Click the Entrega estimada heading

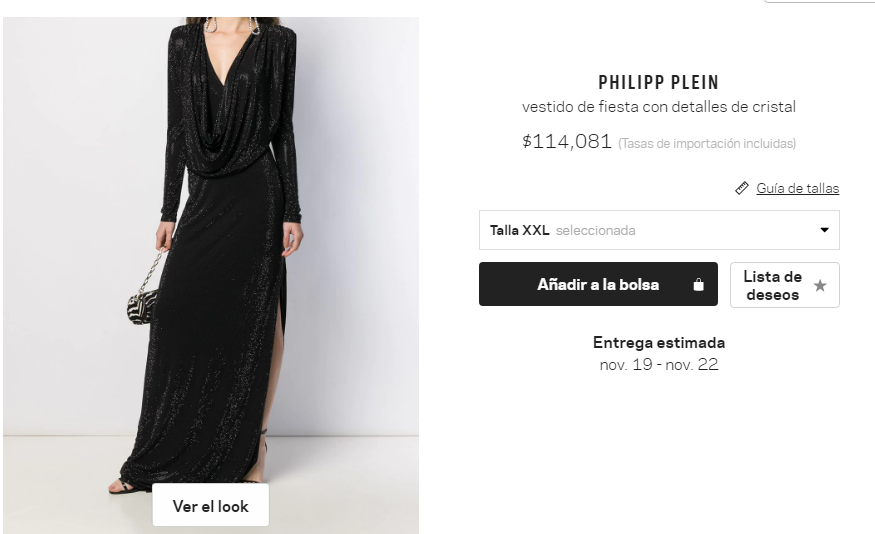click(x=658, y=342)
